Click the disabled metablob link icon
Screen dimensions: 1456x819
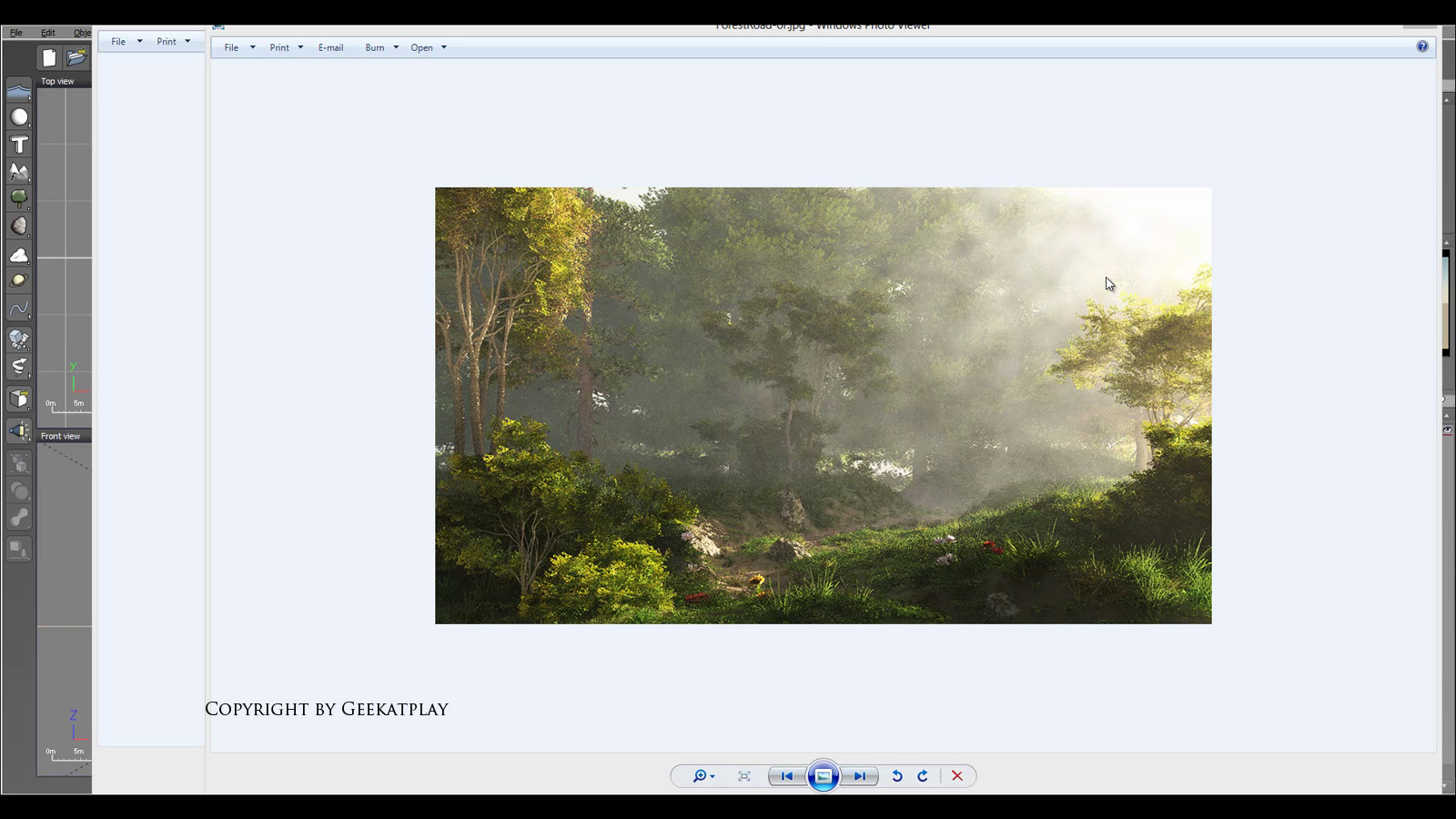click(x=19, y=518)
